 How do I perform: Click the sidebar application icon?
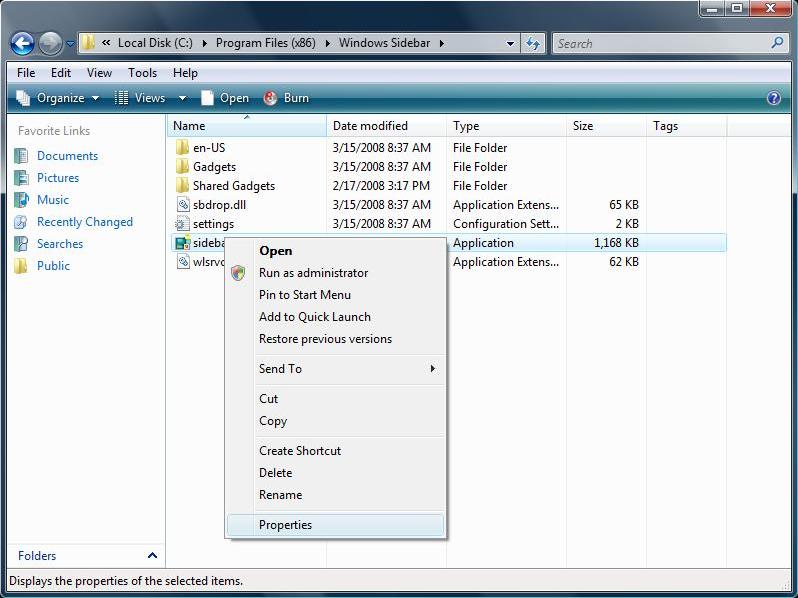coord(182,243)
